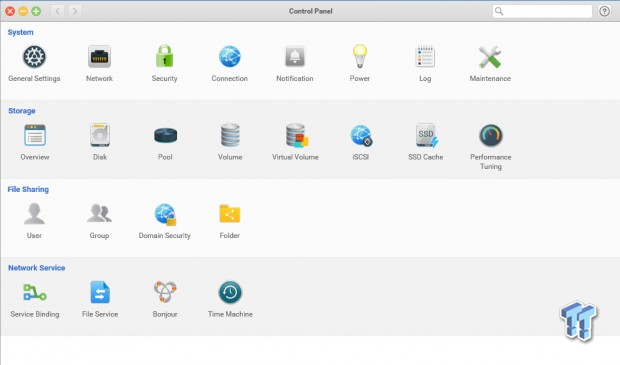The height and width of the screenshot is (365, 620).
Task: Open Performance Tuning gauge icon
Action: coord(491,135)
